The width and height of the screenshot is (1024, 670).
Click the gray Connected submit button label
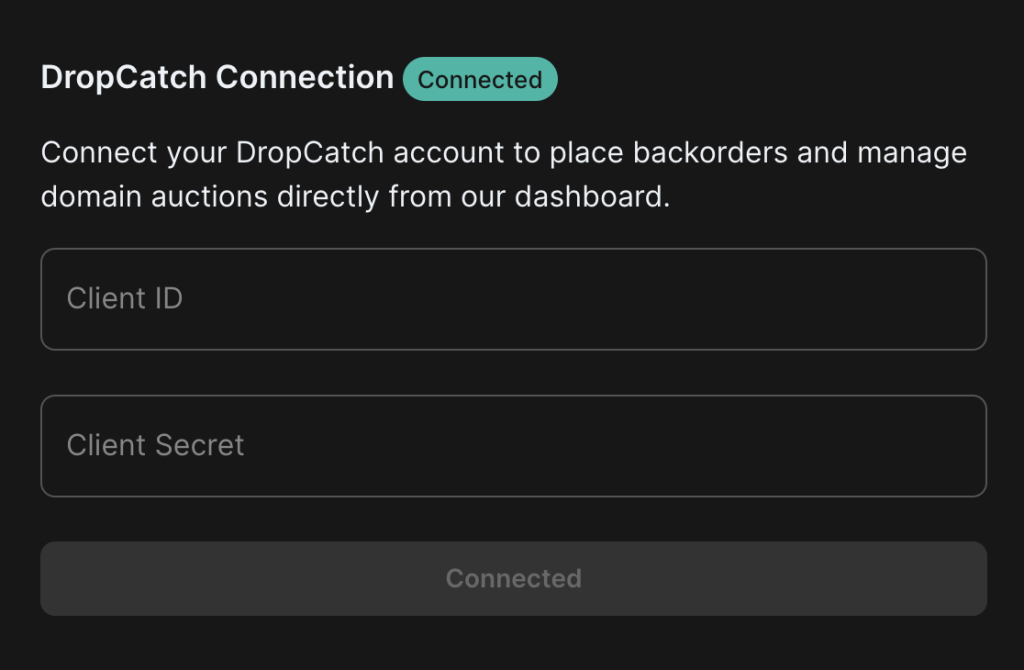pyautogui.click(x=513, y=579)
